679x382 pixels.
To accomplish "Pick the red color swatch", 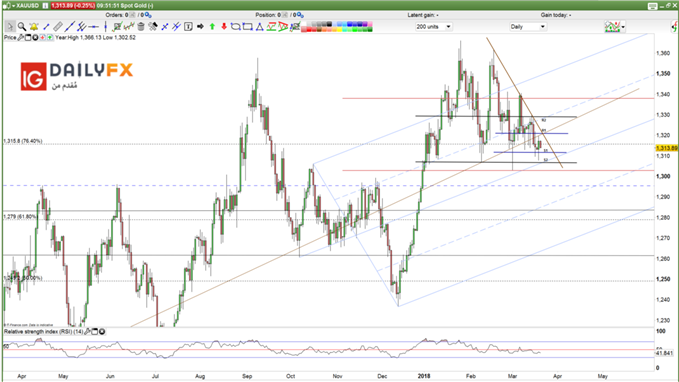I will 309,29.
